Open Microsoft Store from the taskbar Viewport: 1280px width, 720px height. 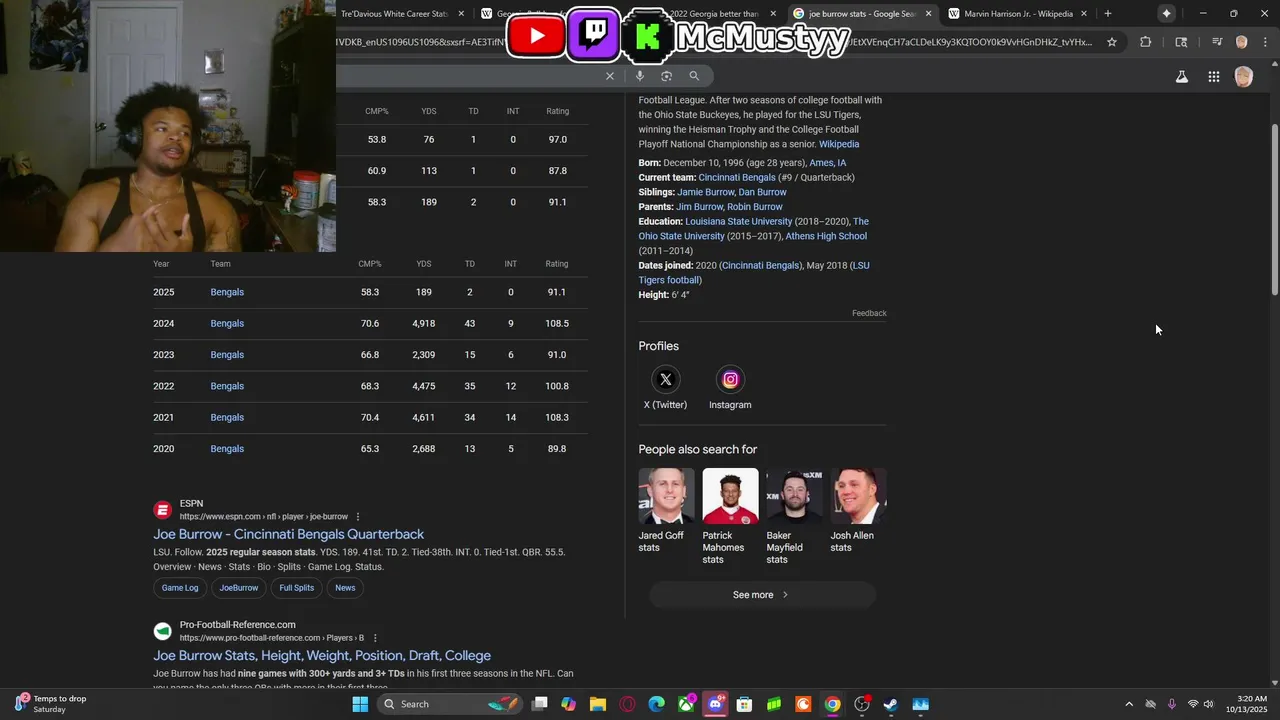point(745,704)
